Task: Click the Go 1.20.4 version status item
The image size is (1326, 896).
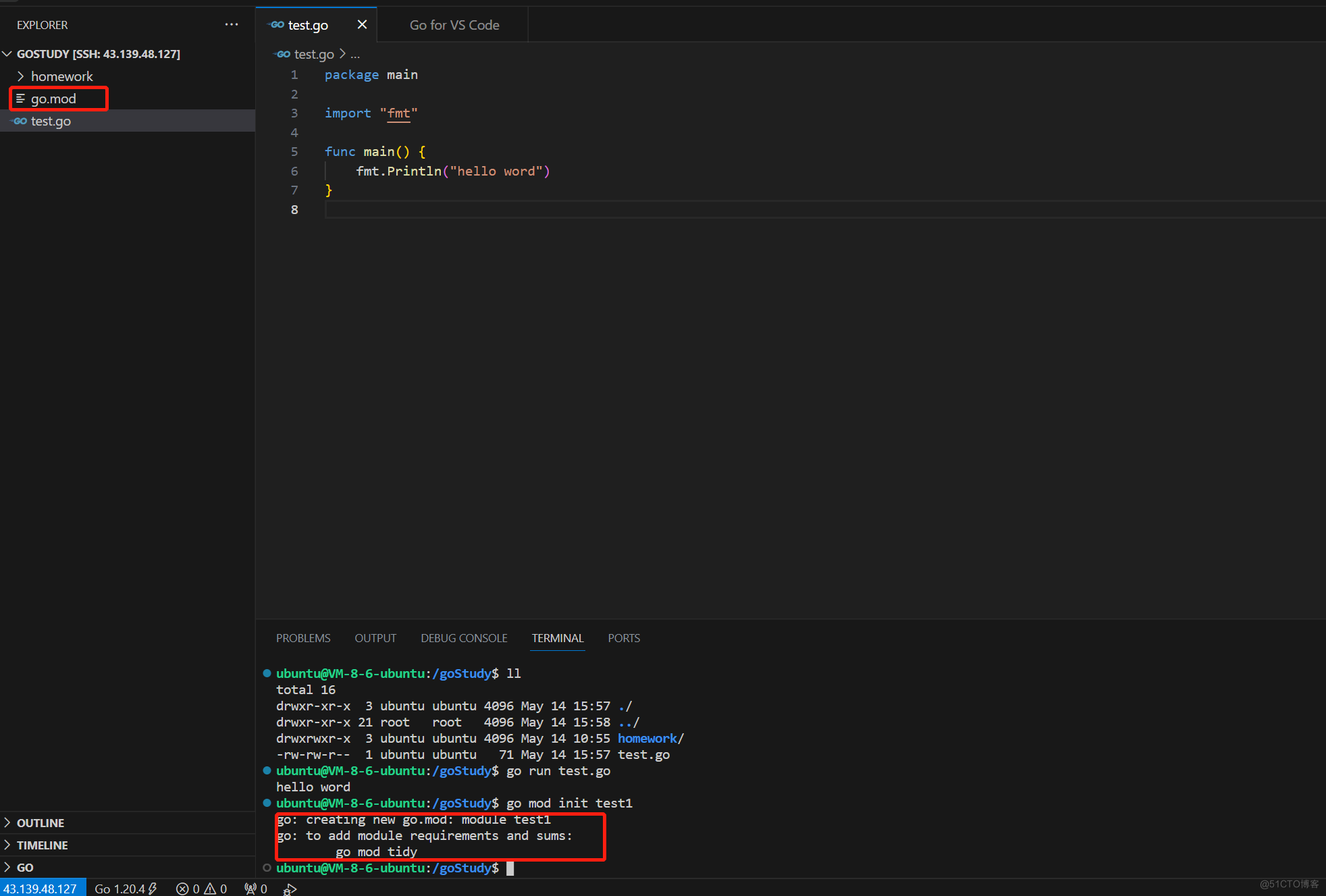Action: [126, 888]
